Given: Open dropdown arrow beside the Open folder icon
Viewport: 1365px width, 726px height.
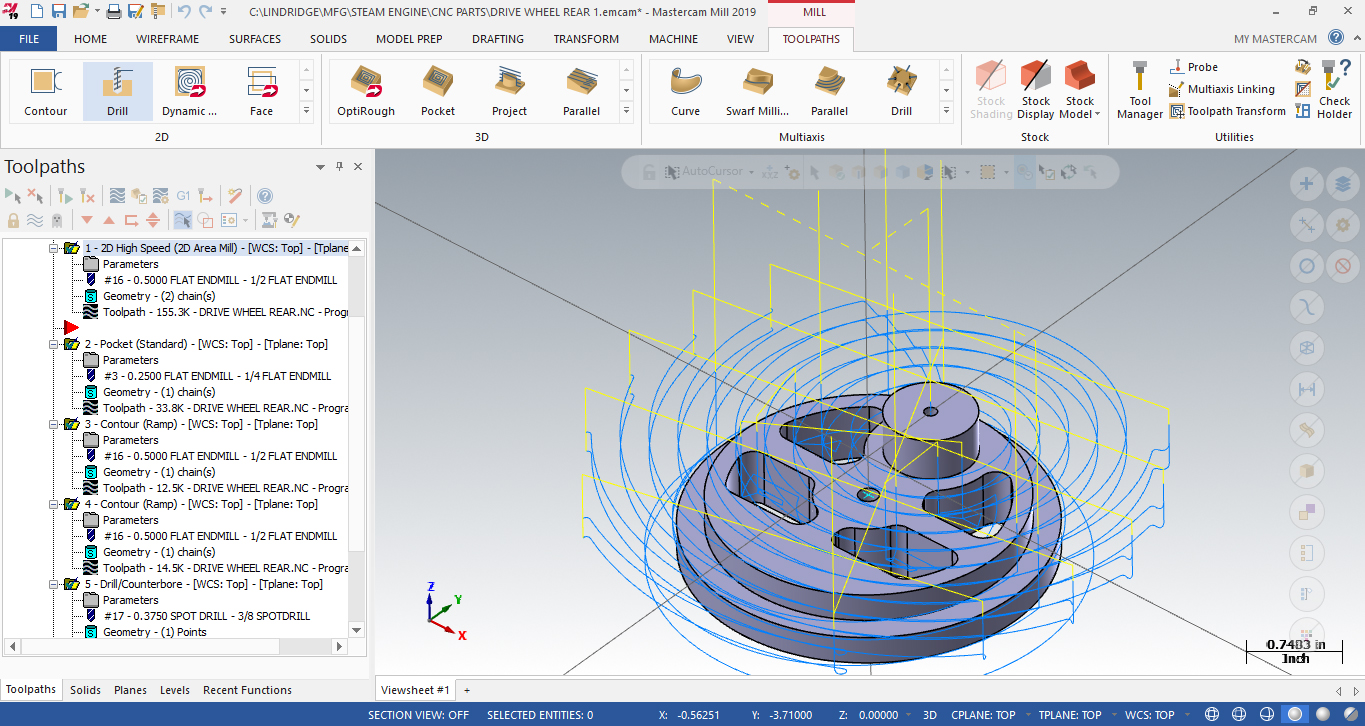Looking at the screenshot, I should point(95,12).
